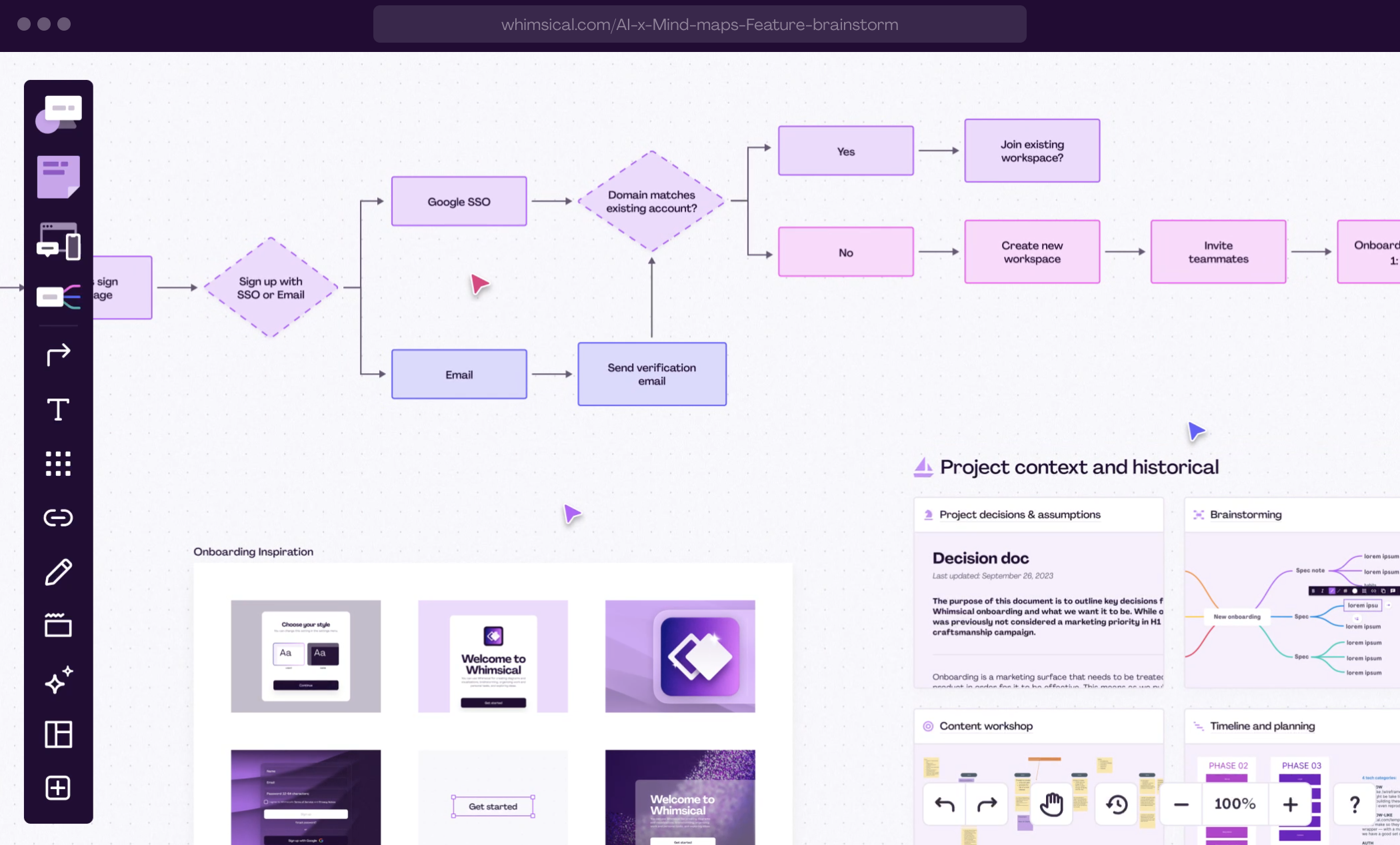Select the mind map tool
Image resolution: width=1400 pixels, height=845 pixels.
(58, 297)
